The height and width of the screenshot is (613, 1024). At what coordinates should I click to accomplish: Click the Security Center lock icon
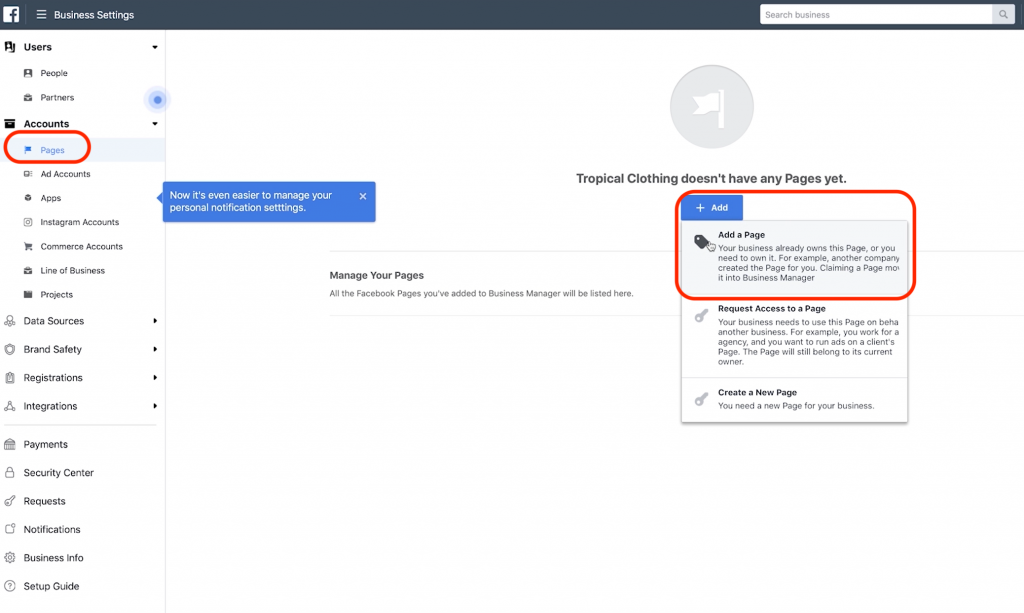tap(10, 473)
